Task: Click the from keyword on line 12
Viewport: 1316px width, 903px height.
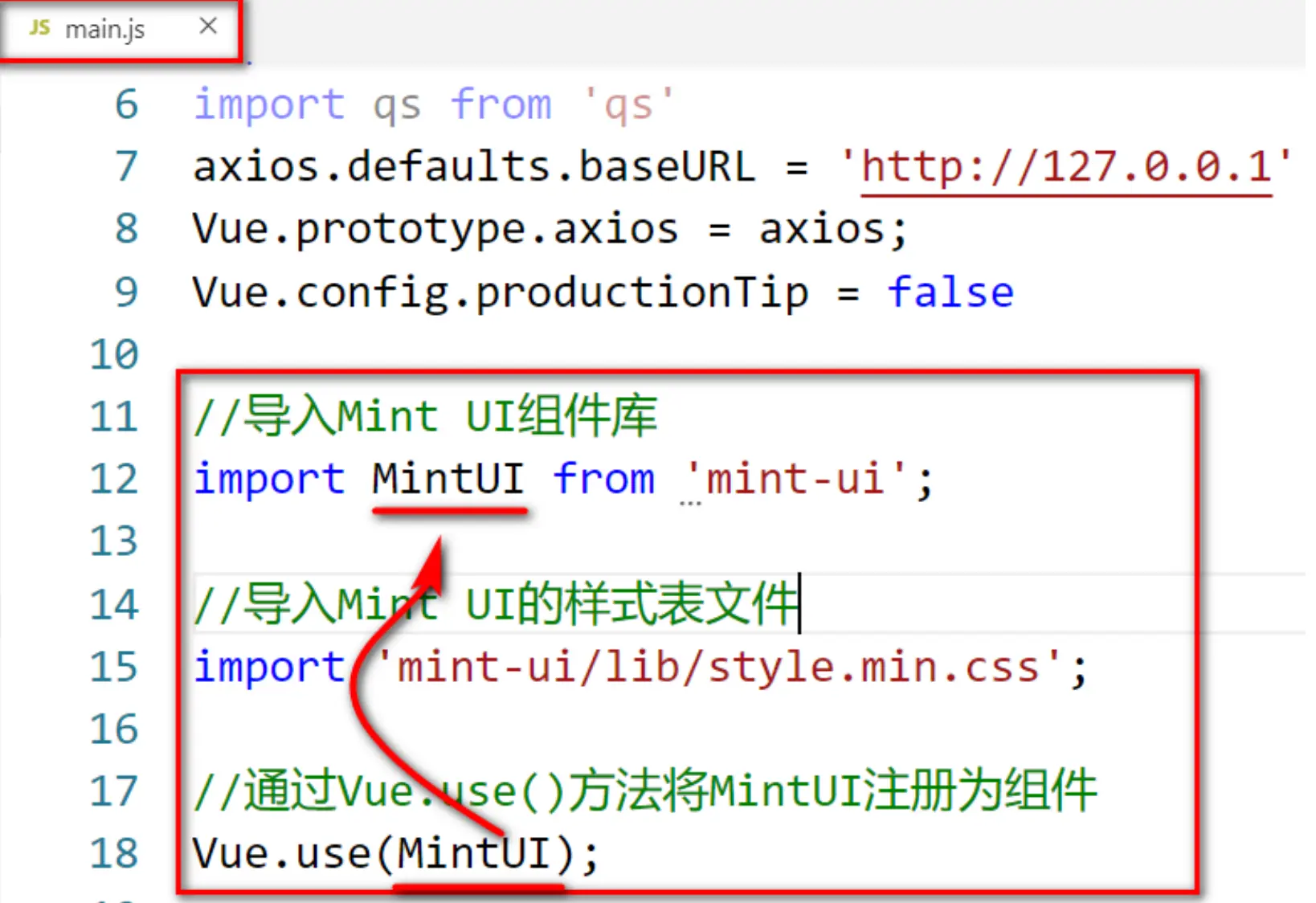Action: (x=603, y=479)
